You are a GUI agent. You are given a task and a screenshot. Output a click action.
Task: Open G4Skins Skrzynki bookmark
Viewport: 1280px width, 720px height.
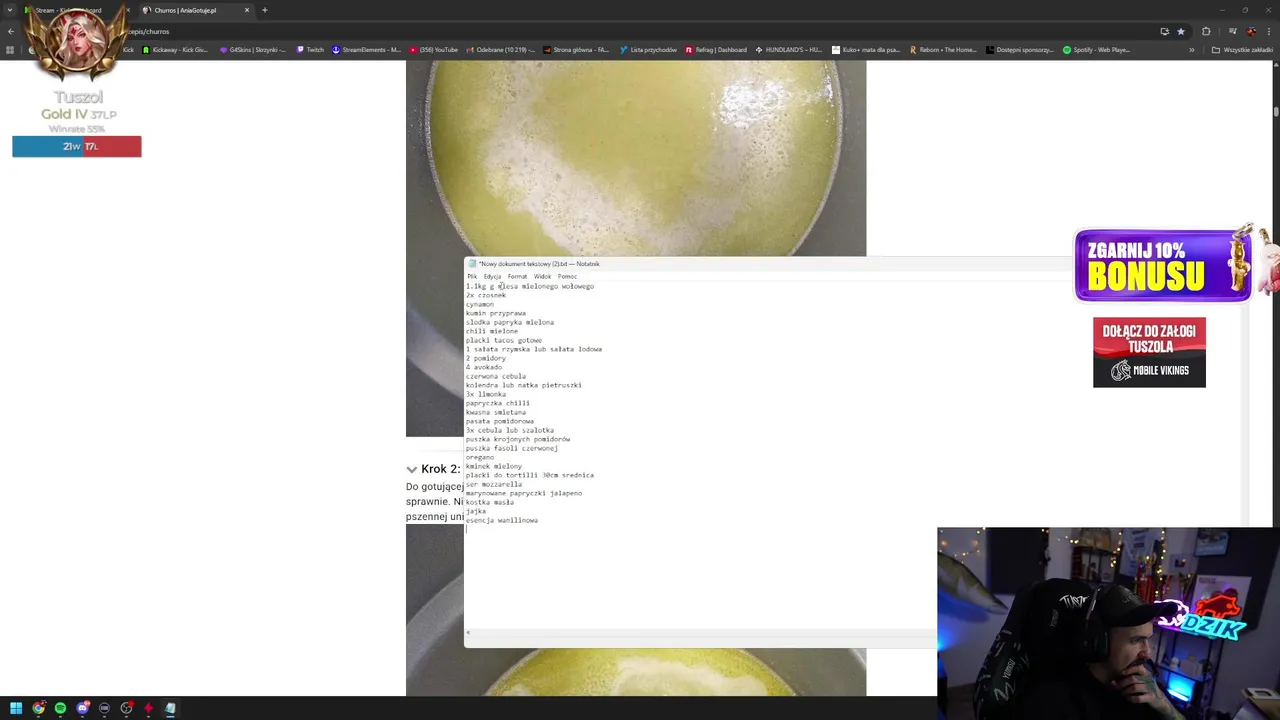(252, 50)
